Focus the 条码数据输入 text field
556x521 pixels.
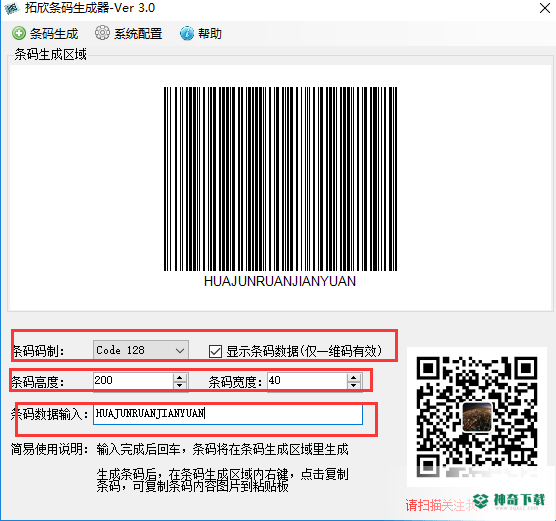[x=228, y=414]
